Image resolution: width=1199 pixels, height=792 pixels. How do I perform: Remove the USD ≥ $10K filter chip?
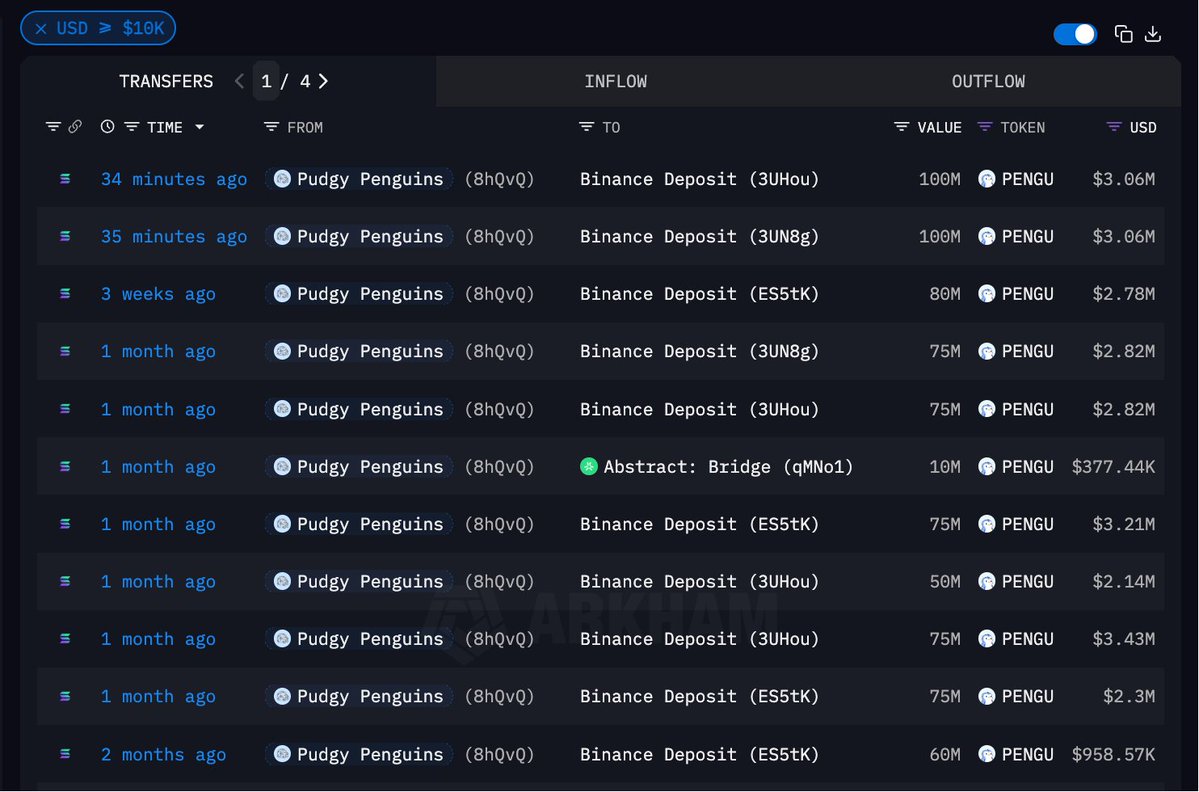(41, 28)
